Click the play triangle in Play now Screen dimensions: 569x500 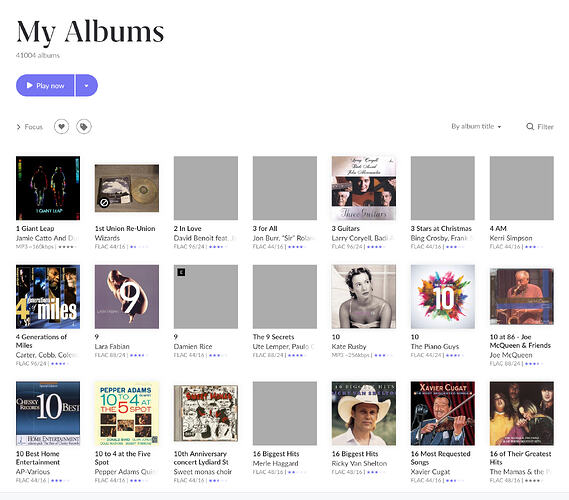29,85
